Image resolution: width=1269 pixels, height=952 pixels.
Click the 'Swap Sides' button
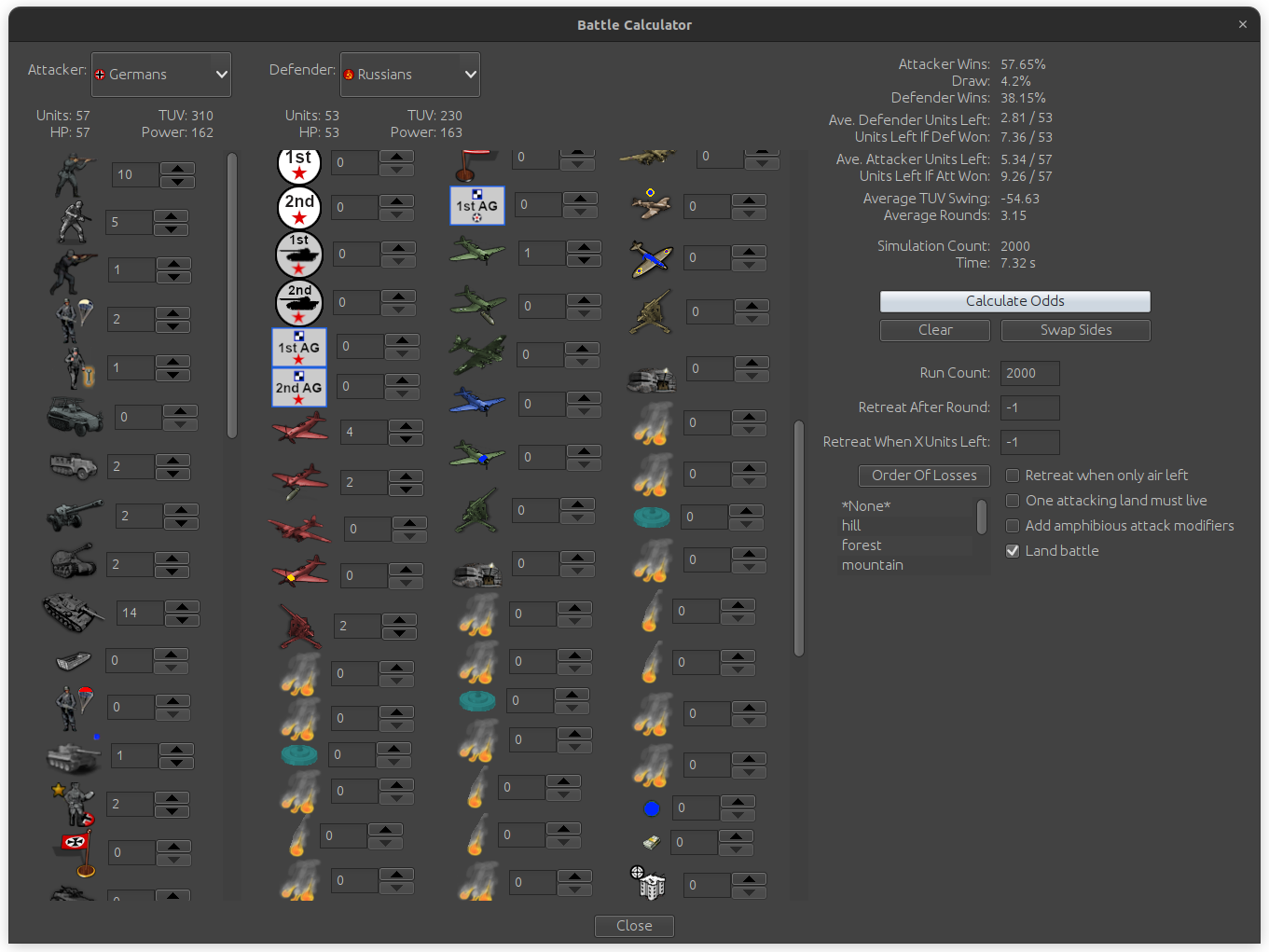pos(1076,330)
